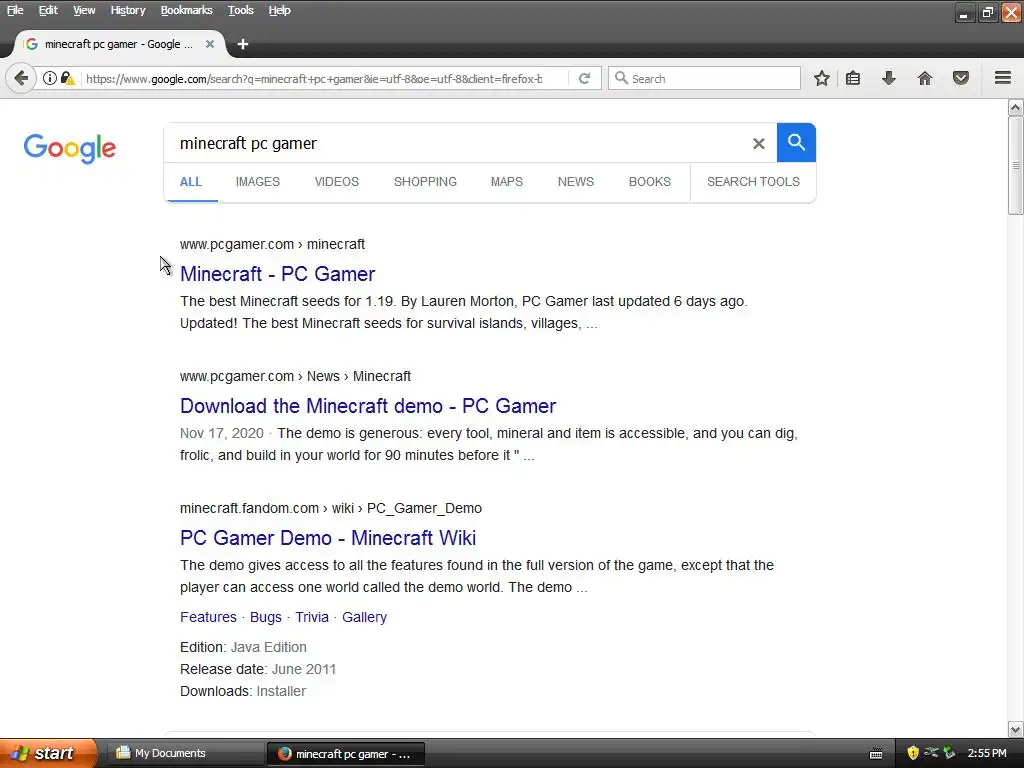The image size is (1024, 768).
Task: Reload the page with the refresh icon
Action: (584, 78)
